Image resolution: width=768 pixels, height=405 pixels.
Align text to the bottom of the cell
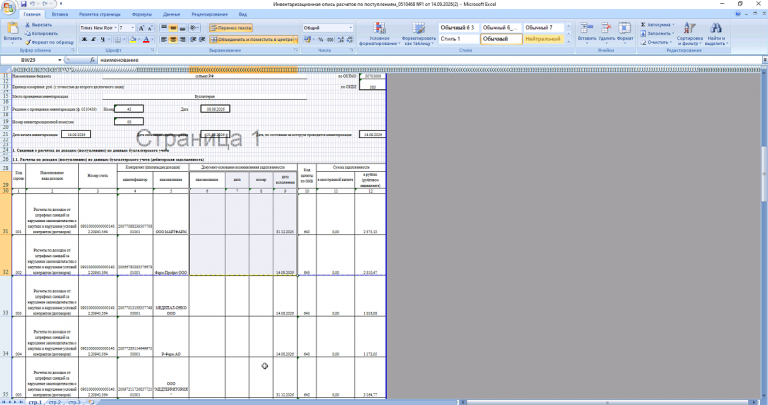click(x=182, y=28)
